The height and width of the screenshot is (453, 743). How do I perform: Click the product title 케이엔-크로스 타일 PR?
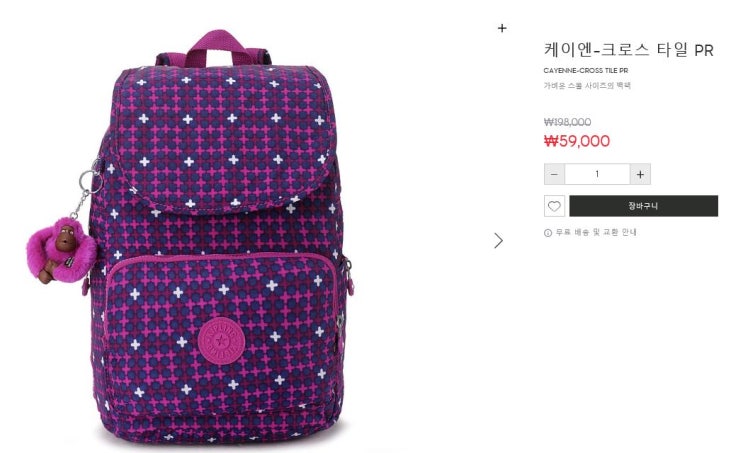pyautogui.click(x=628, y=50)
